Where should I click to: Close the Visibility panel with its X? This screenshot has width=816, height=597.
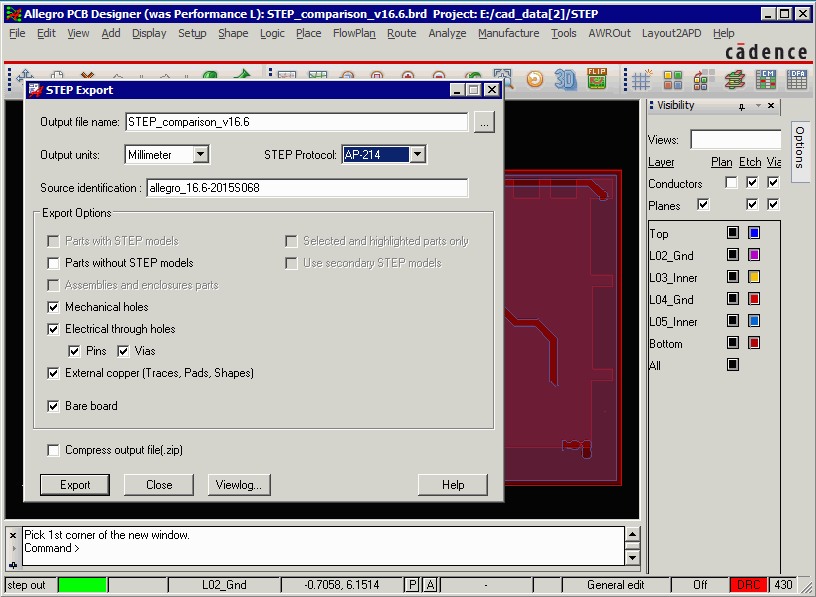[771, 106]
